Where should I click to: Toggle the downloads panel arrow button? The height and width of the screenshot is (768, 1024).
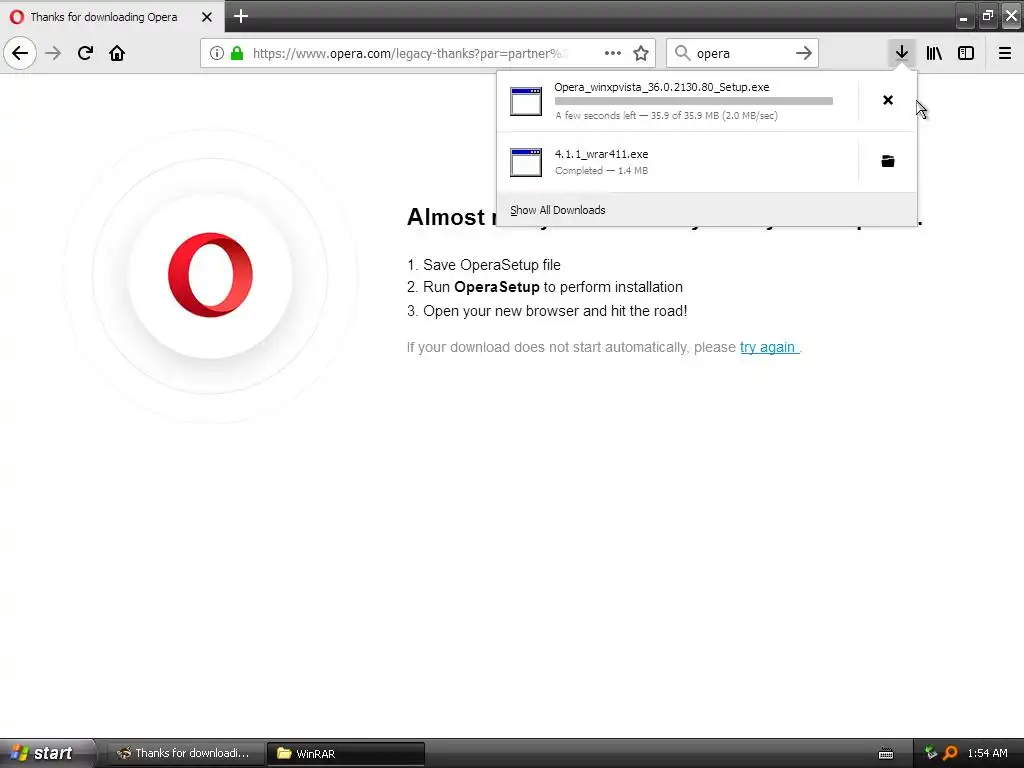[902, 53]
